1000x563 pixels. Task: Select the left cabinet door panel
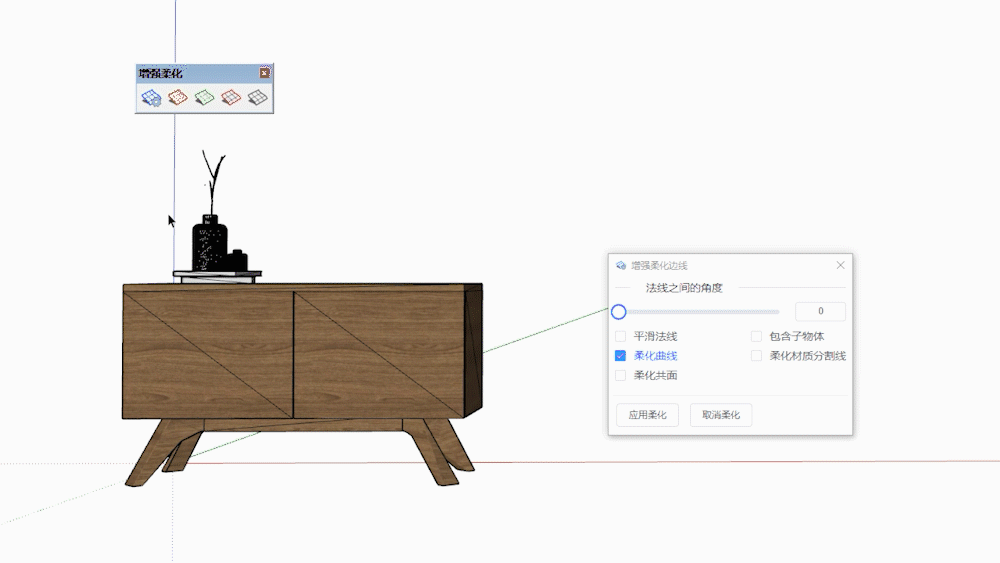coord(207,355)
